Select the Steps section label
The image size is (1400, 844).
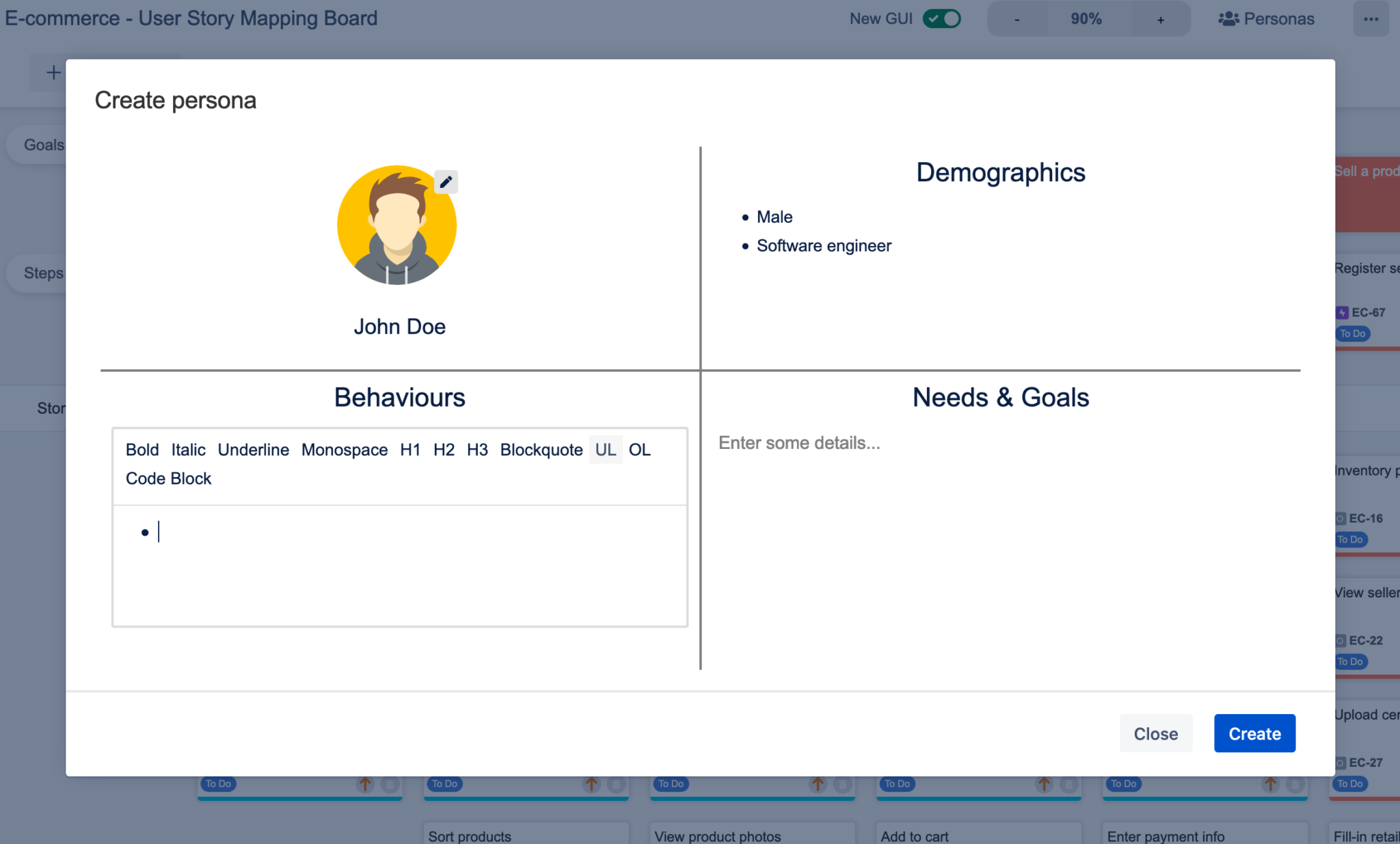43,273
